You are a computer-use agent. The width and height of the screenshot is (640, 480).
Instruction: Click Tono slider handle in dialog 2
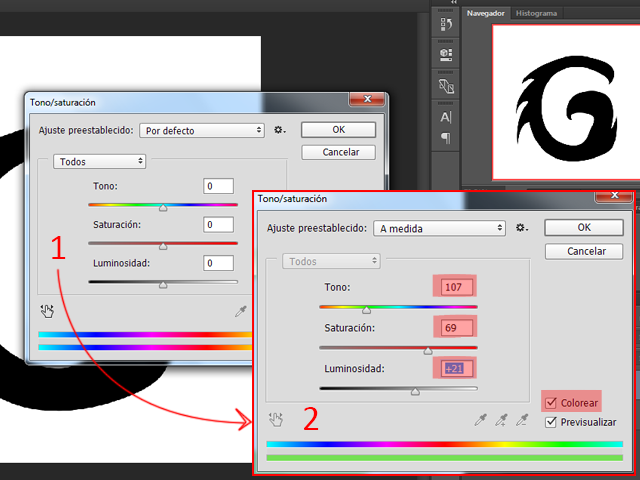(367, 310)
